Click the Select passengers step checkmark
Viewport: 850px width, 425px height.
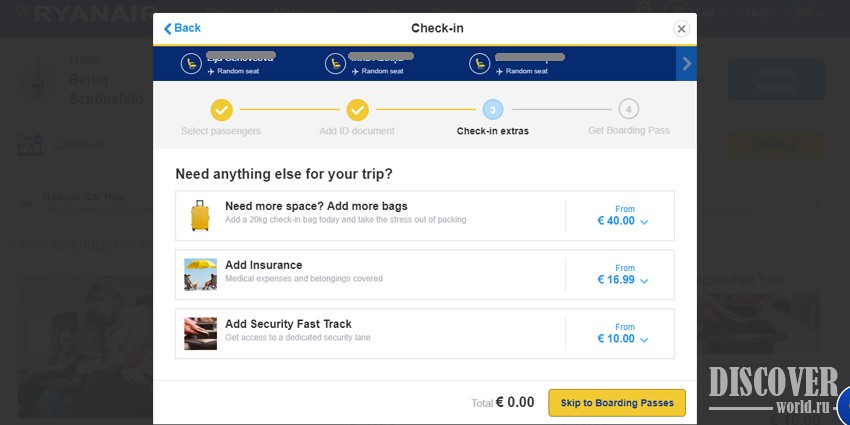point(221,109)
